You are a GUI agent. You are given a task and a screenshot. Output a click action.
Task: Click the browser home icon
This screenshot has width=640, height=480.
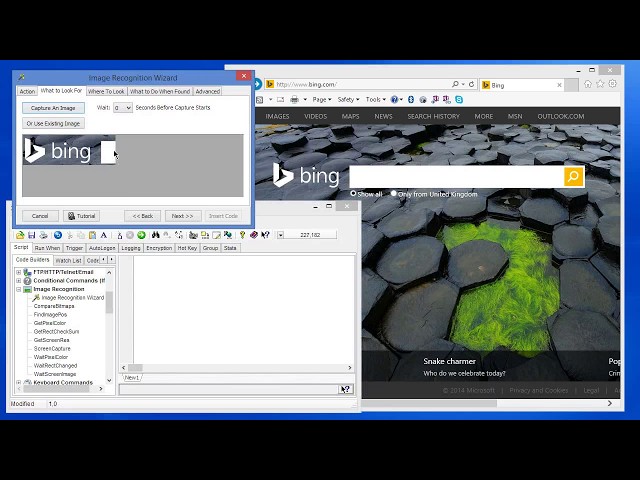[x=587, y=84]
